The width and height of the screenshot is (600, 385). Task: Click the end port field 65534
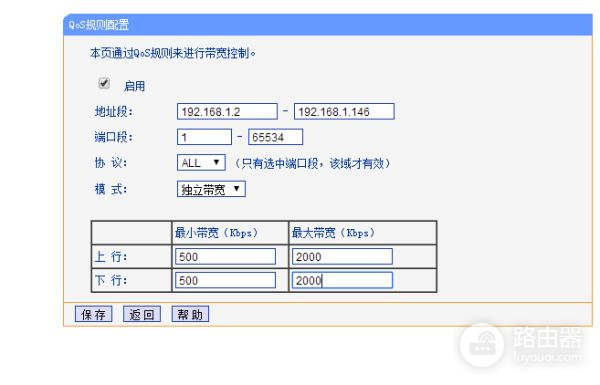(276, 137)
